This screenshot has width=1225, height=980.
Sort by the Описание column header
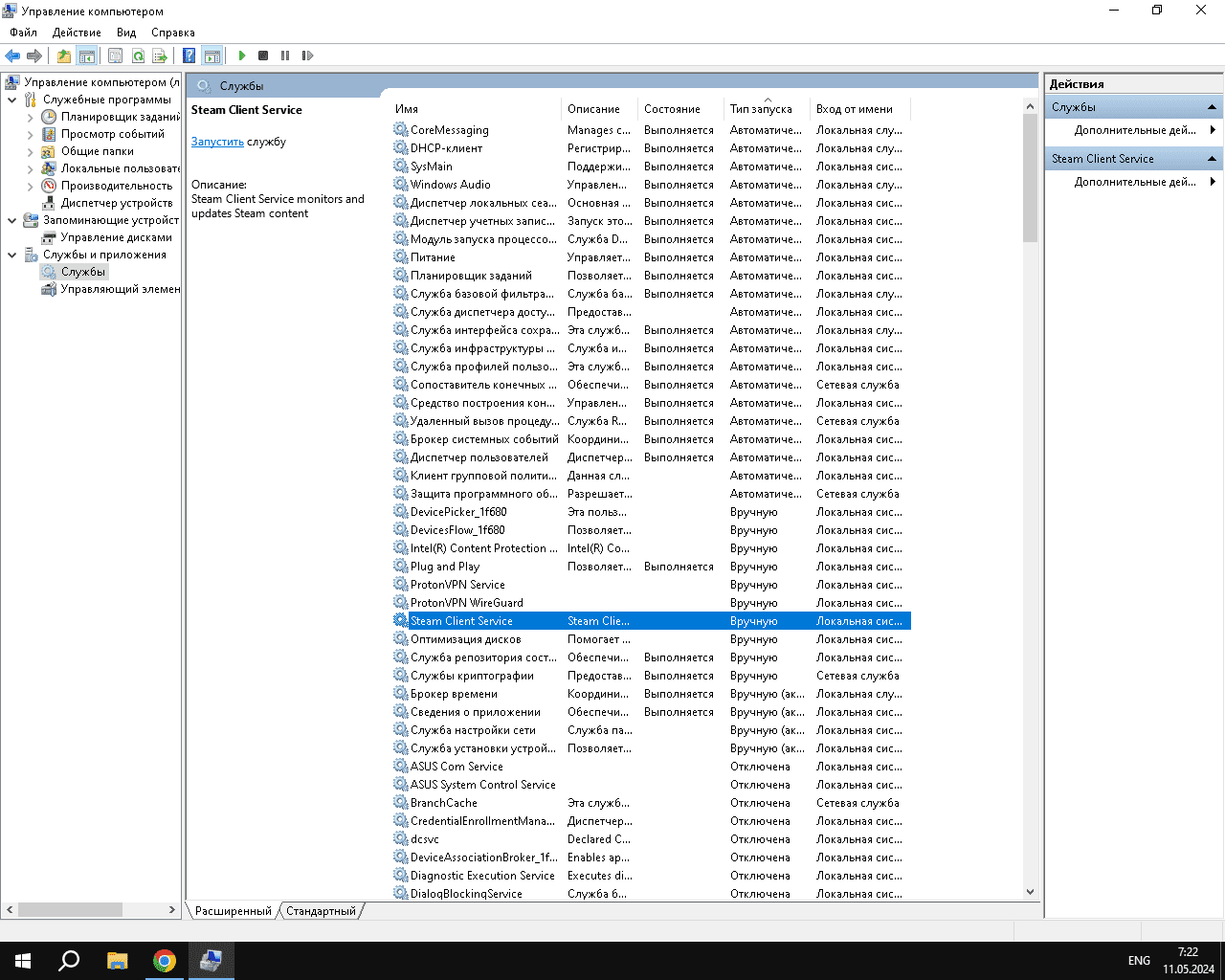[600, 109]
